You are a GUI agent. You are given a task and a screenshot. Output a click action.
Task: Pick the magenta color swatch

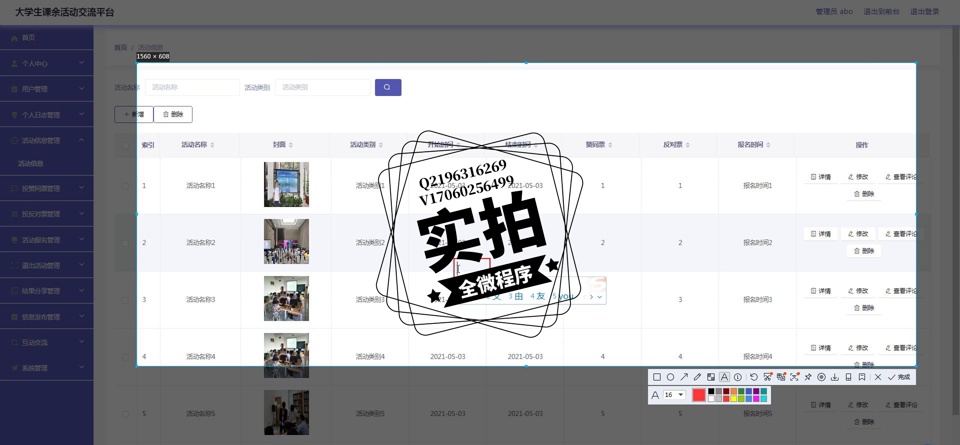tap(756, 398)
